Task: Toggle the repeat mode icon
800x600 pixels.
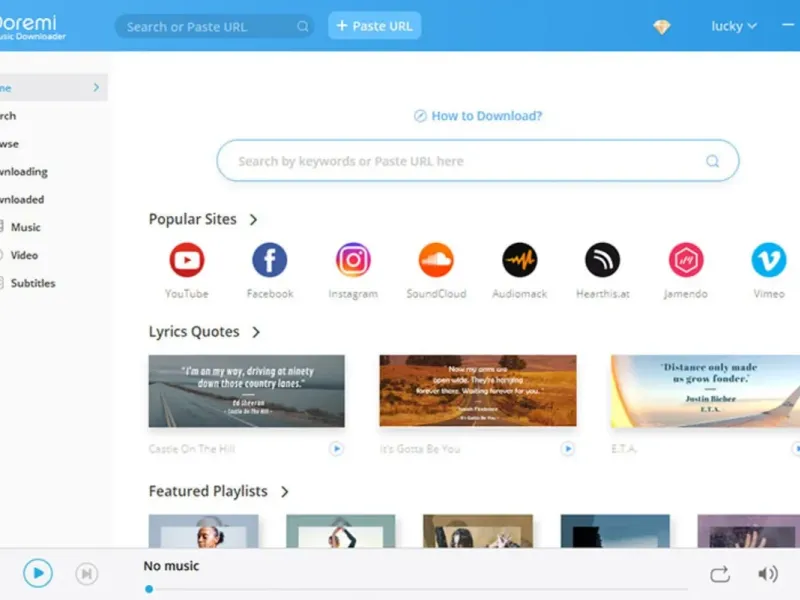Action: coord(720,574)
